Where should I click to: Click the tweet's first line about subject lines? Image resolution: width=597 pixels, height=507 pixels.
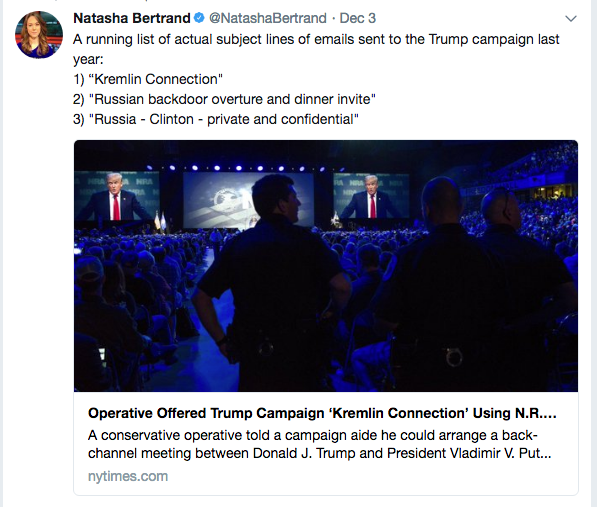coord(316,39)
